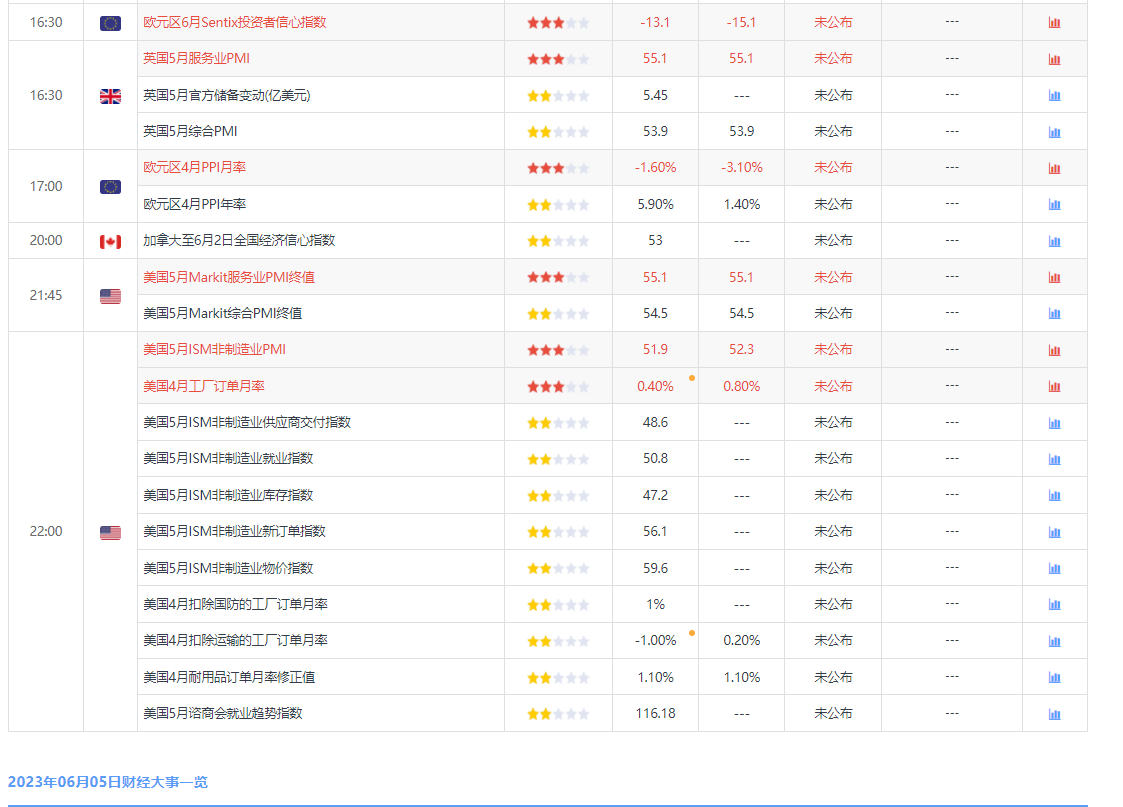Image resolution: width=1123 pixels, height=807 pixels.
Task: Click the 22:00 time cell
Action: (x=46, y=531)
